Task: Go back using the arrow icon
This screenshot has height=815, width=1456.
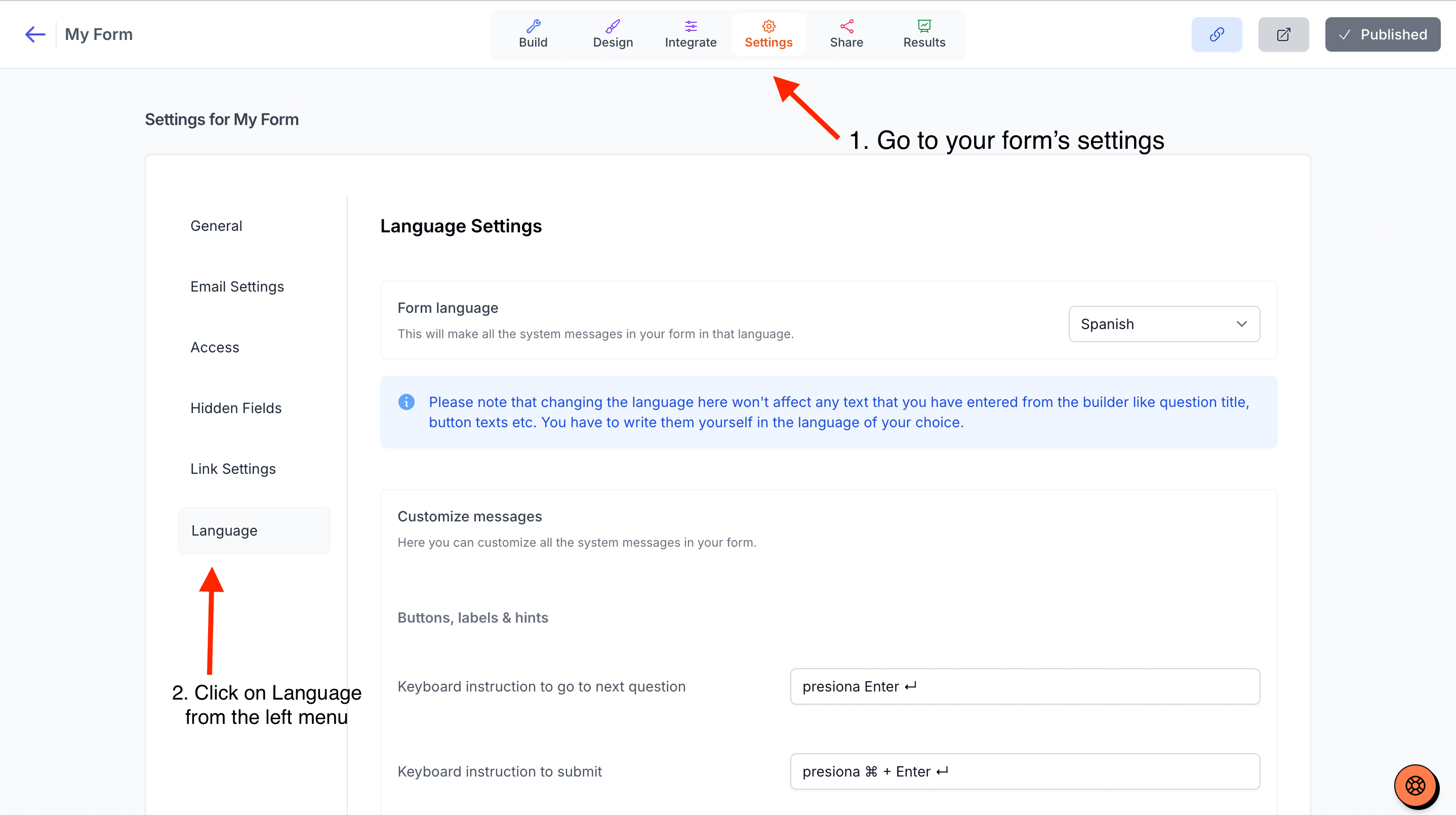Action: 35,34
